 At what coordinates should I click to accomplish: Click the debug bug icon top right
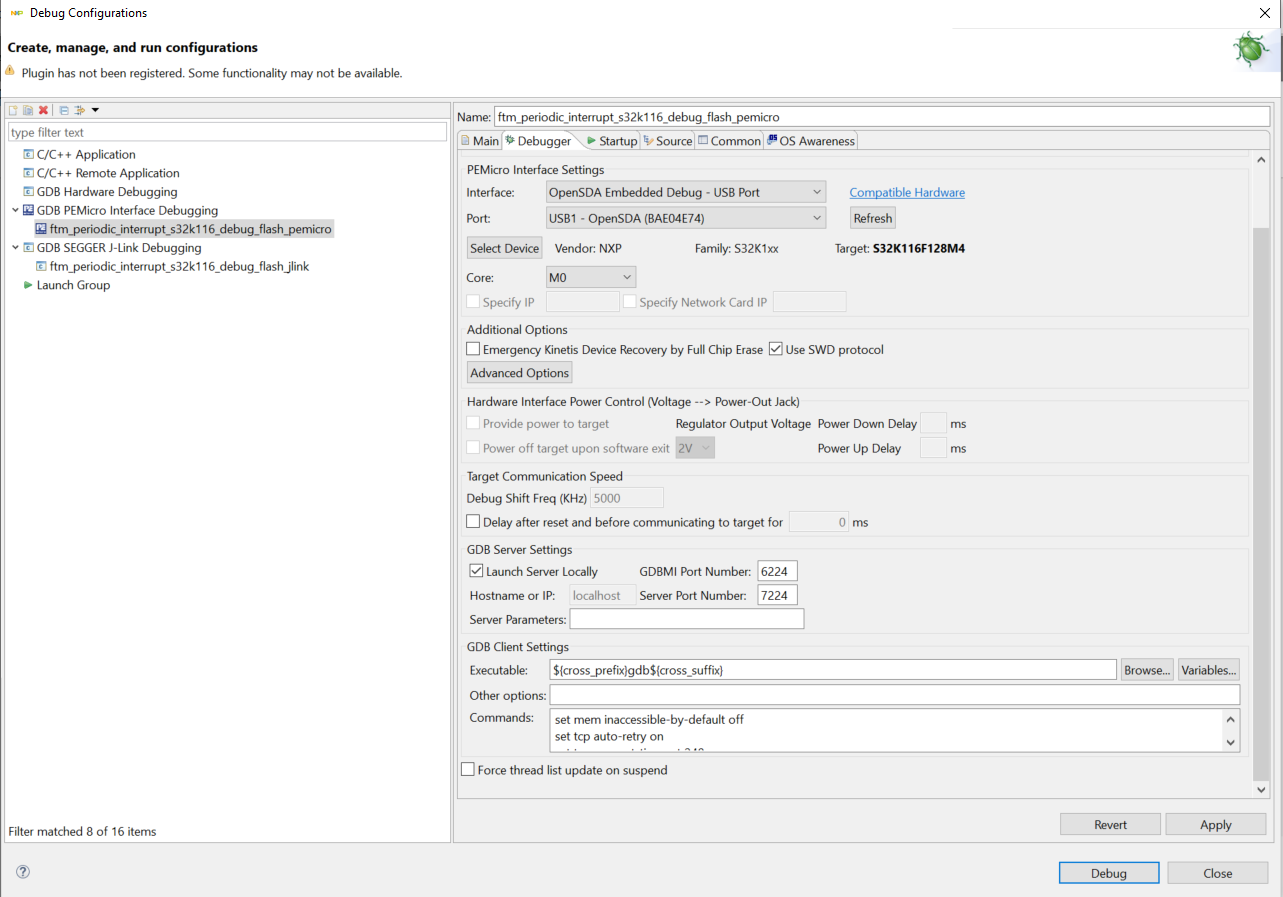pos(1252,48)
